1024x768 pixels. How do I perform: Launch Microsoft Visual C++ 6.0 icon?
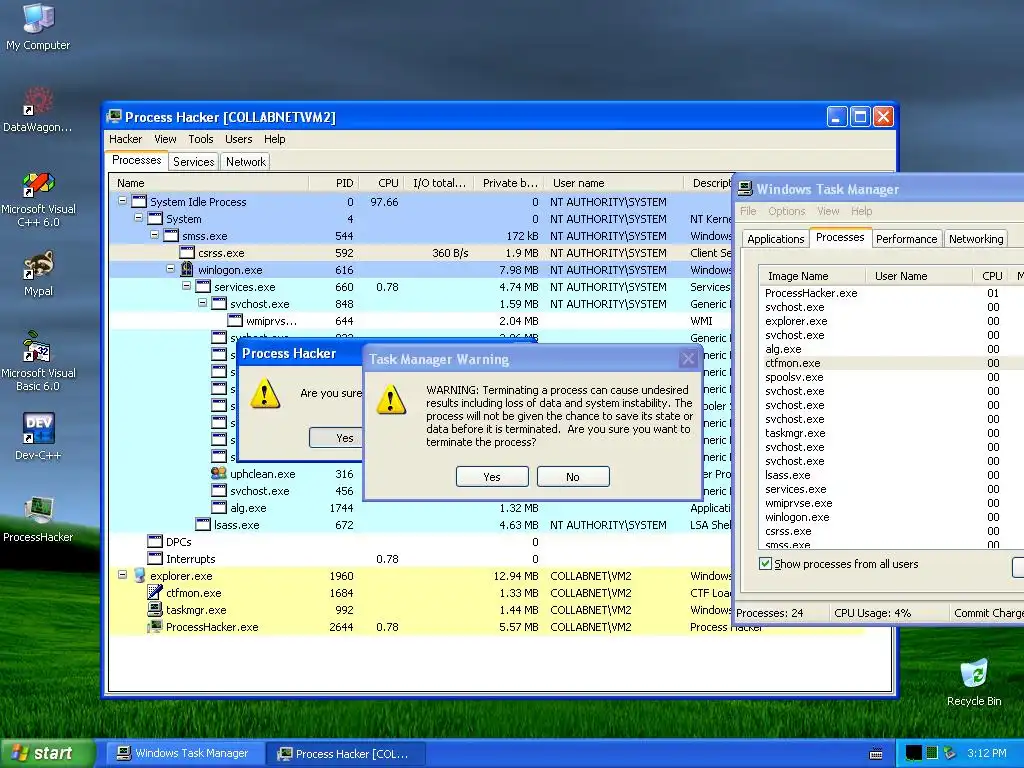[x=38, y=184]
